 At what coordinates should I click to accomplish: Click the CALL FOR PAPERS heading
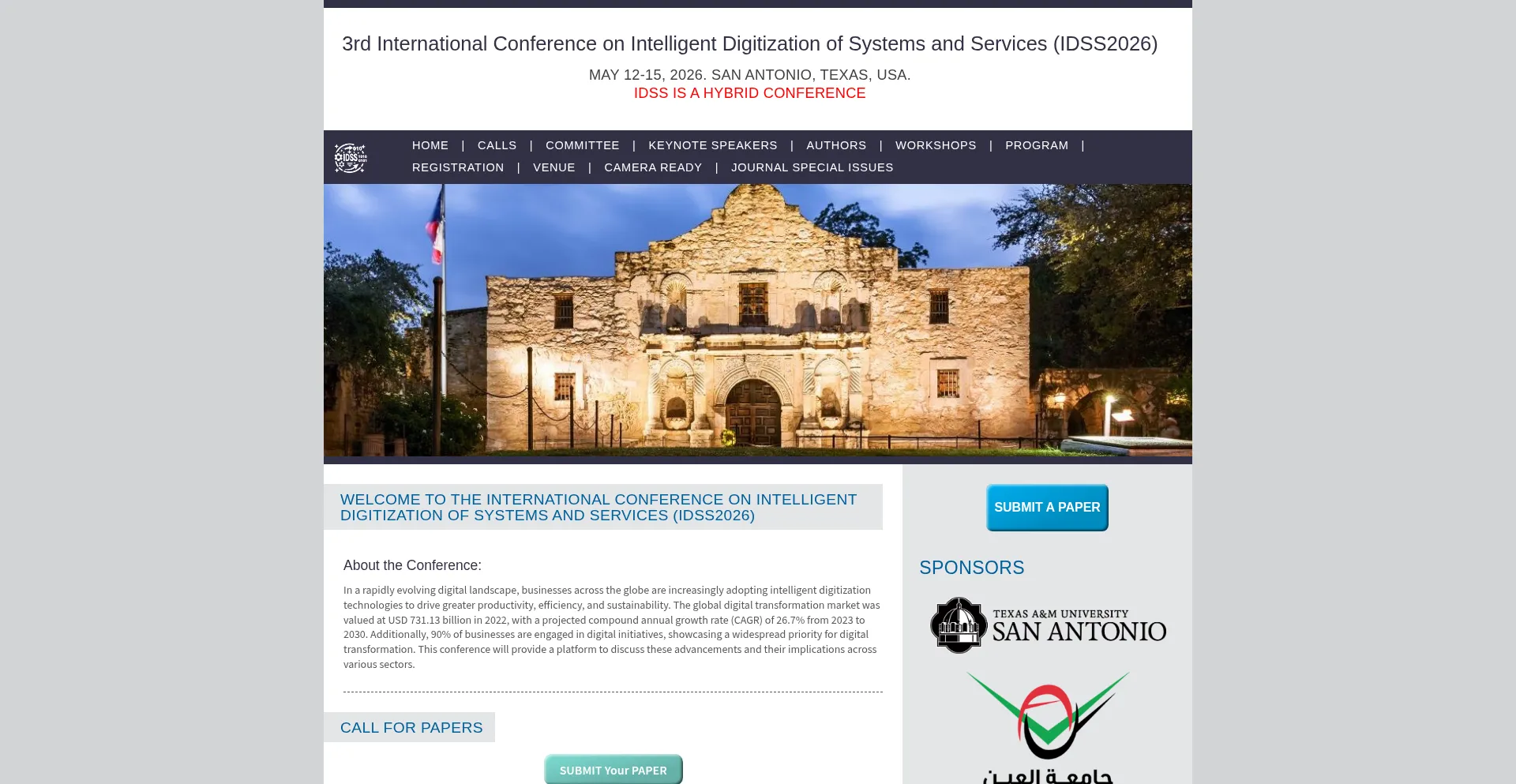point(411,727)
